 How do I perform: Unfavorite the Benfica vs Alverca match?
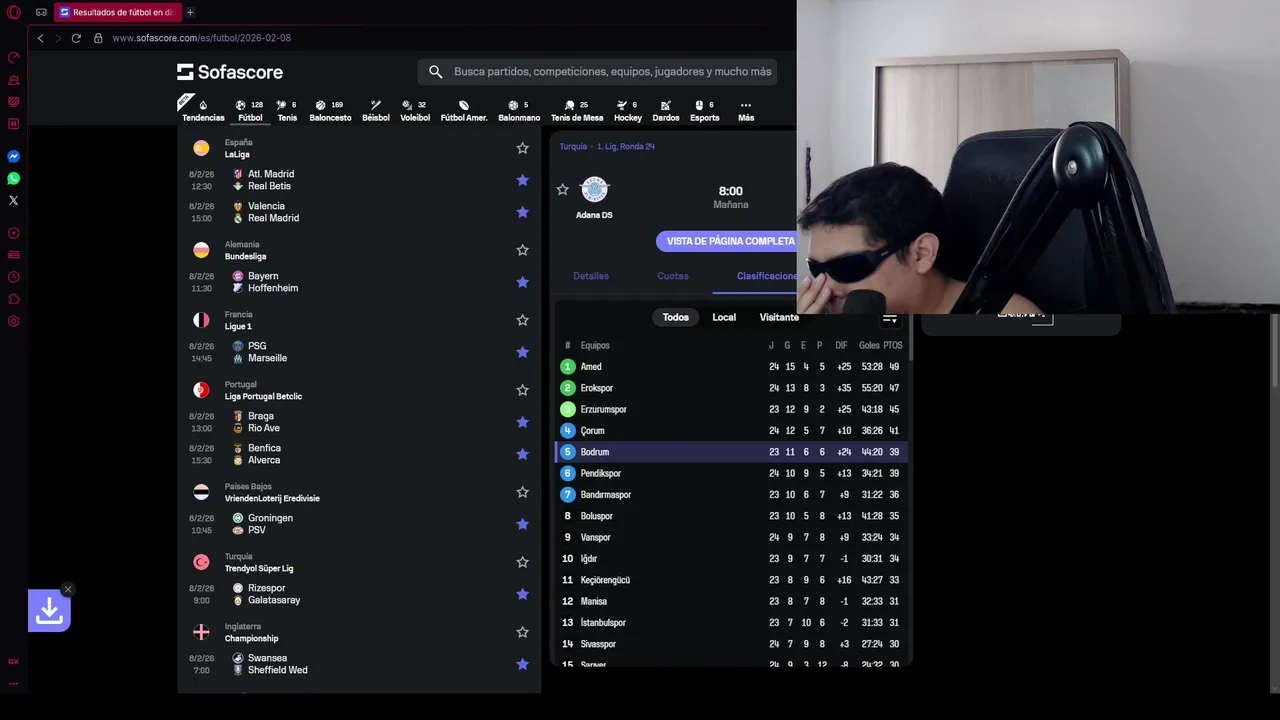pyautogui.click(x=522, y=454)
